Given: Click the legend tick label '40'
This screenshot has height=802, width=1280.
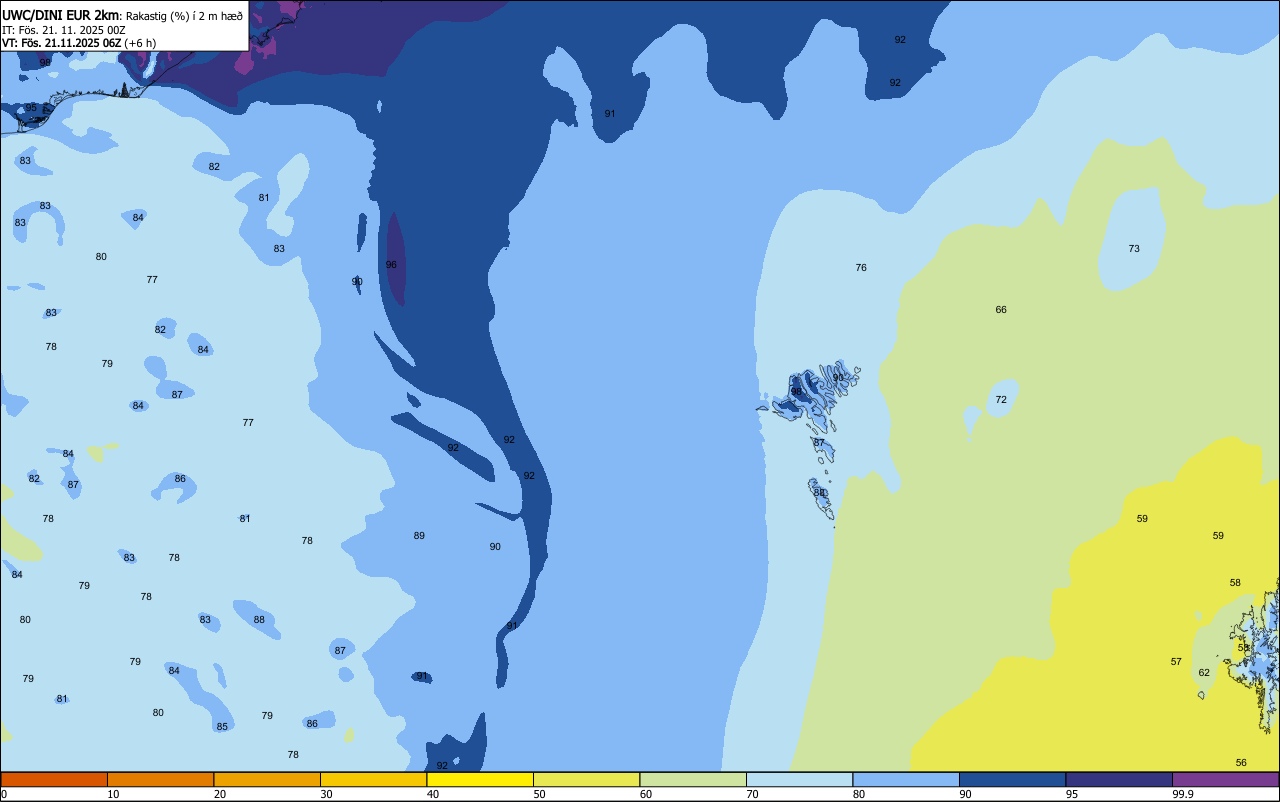Looking at the screenshot, I should (433, 794).
